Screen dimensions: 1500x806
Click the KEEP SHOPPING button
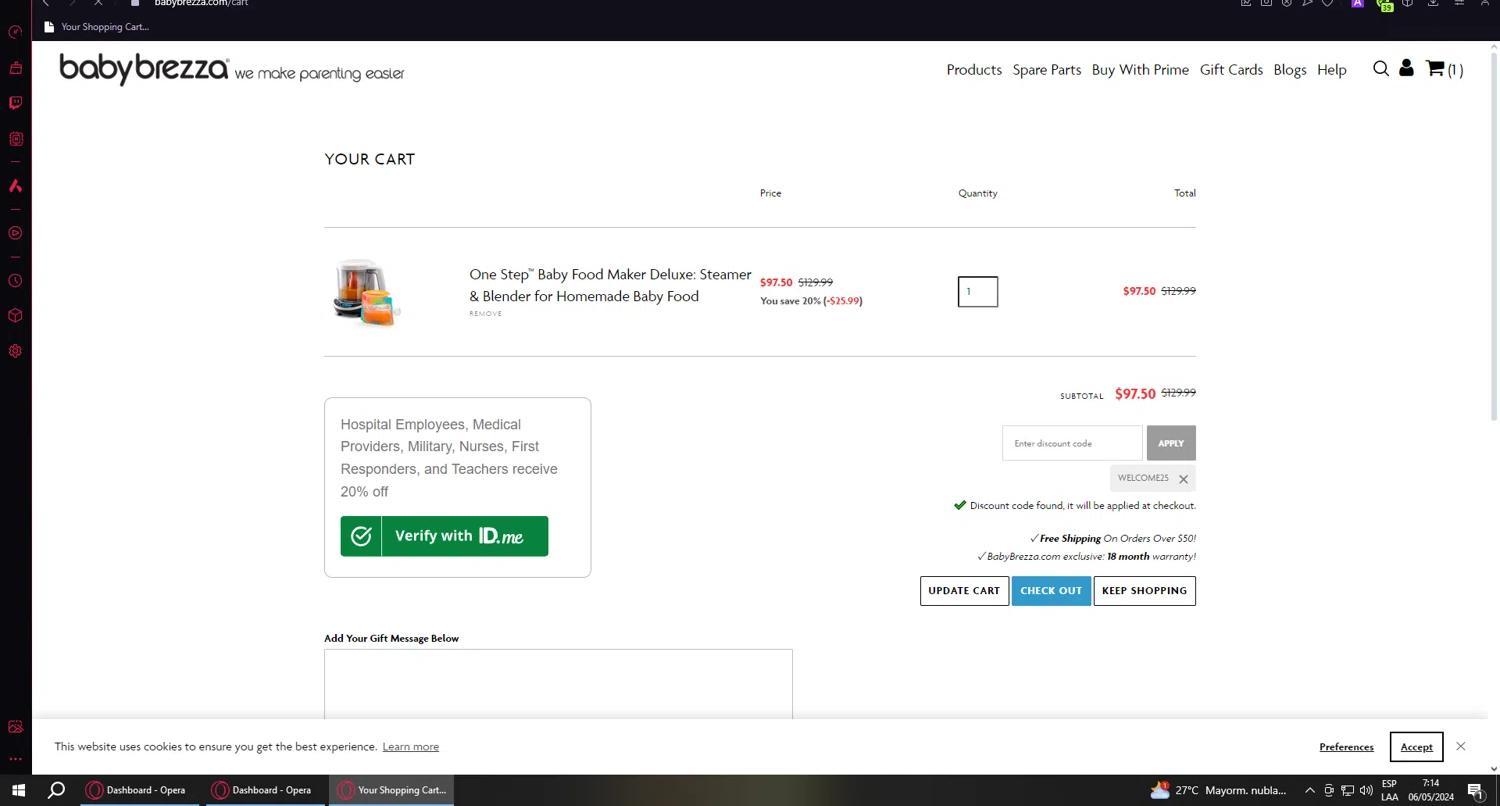tap(1144, 591)
